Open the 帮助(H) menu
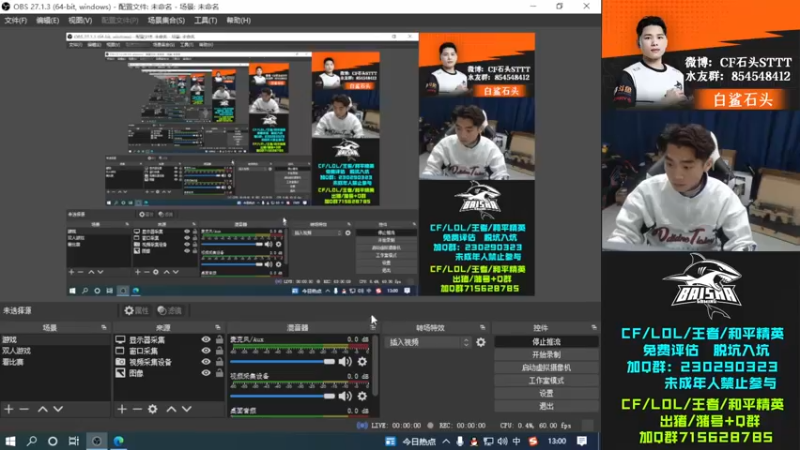 point(239,20)
